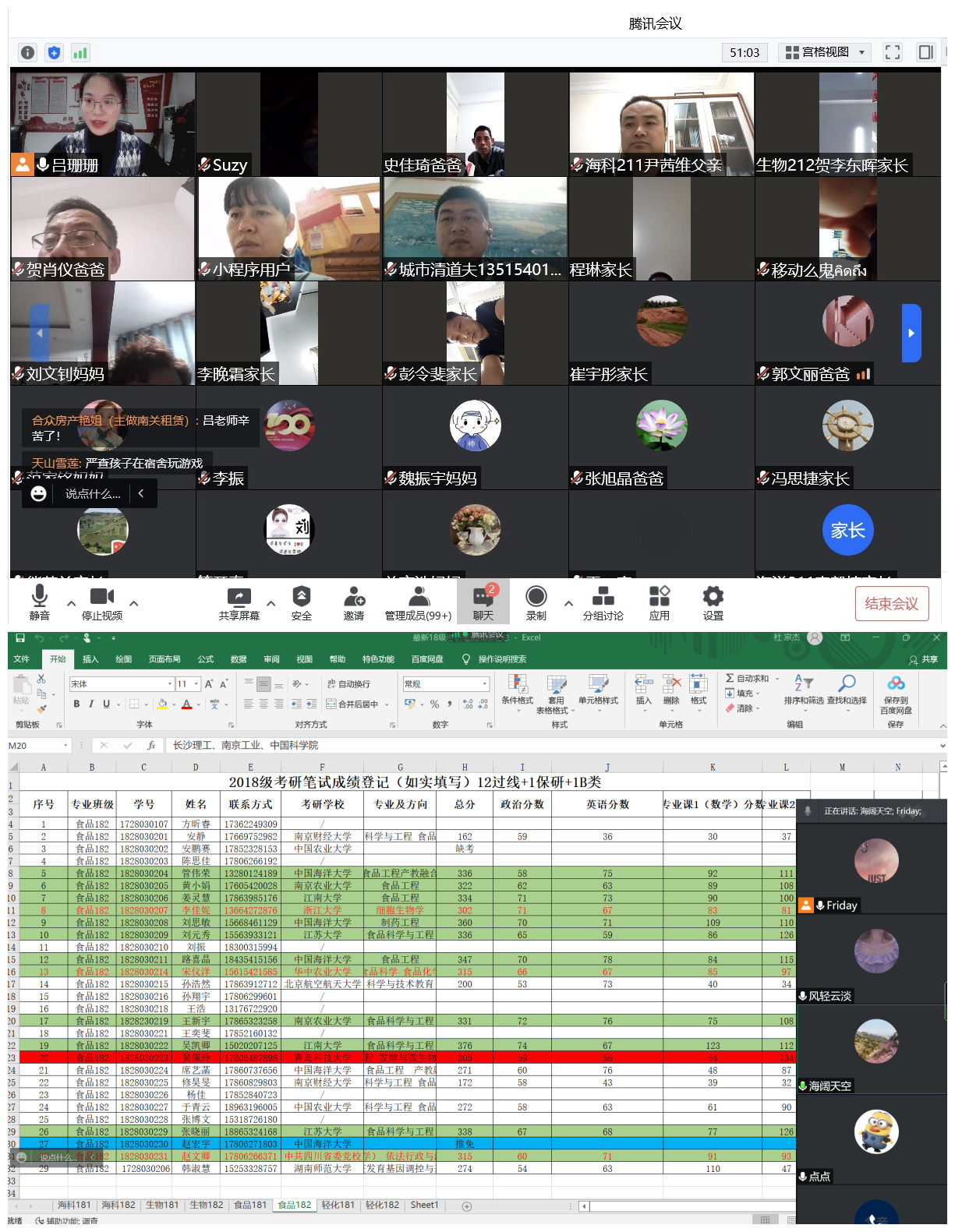Click the 结束会议 end meeting button
The image size is (955, 1232).
[x=891, y=604]
